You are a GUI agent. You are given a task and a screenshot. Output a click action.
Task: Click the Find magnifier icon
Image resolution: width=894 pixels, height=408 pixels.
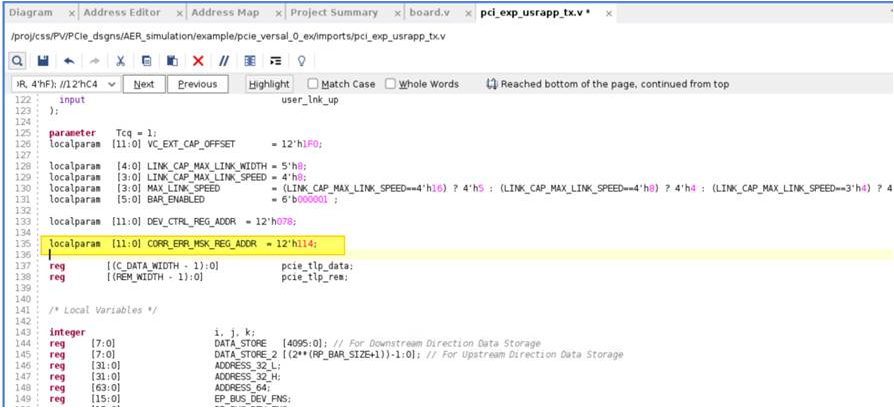pos(17,61)
